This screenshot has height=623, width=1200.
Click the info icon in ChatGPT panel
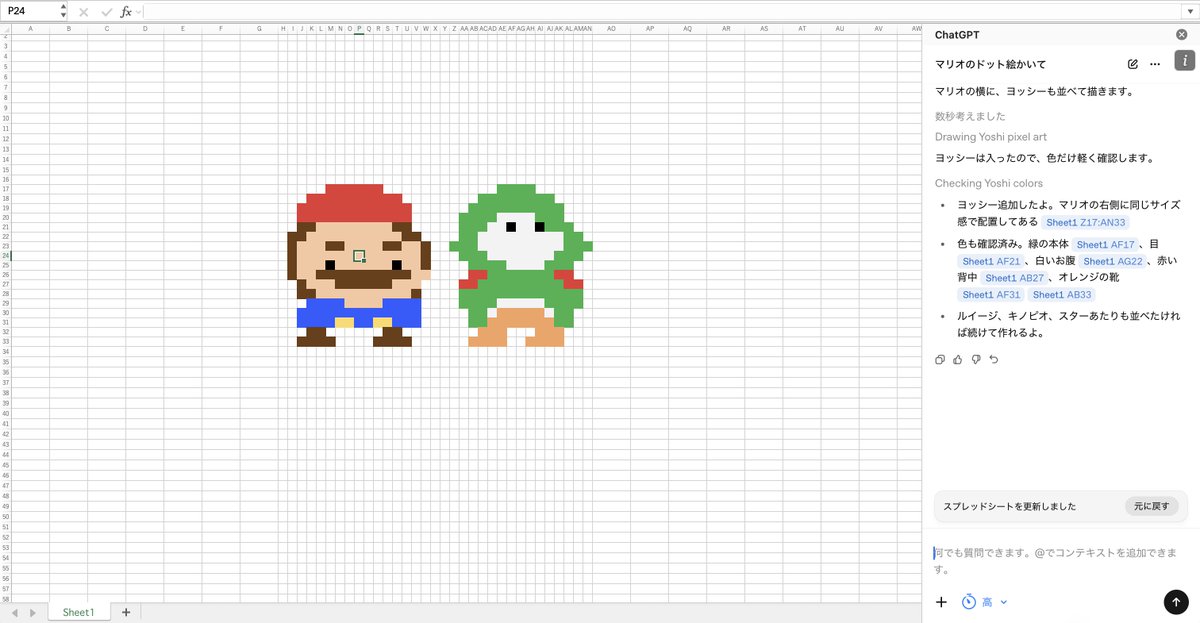point(1185,62)
